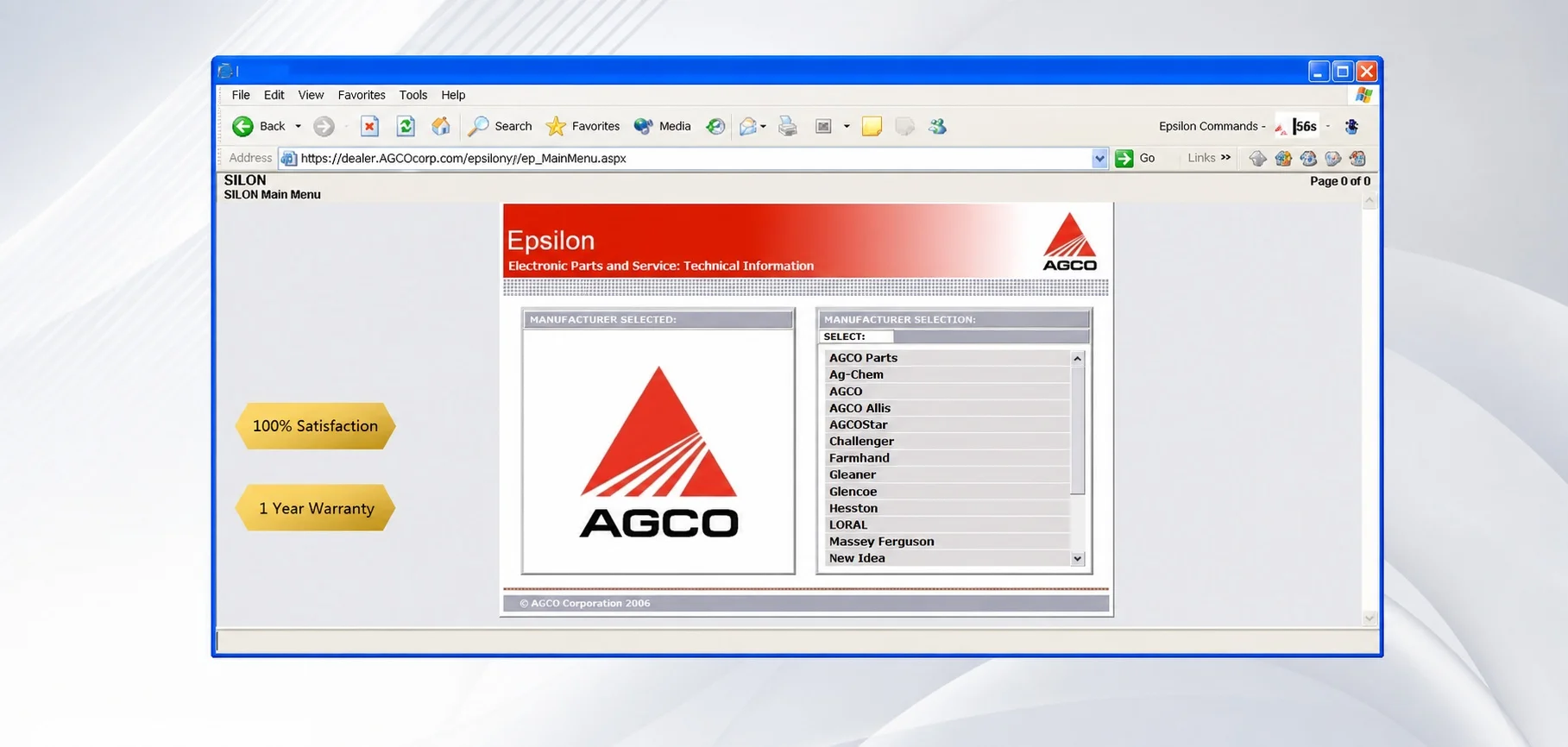Open the View menu

(311, 95)
